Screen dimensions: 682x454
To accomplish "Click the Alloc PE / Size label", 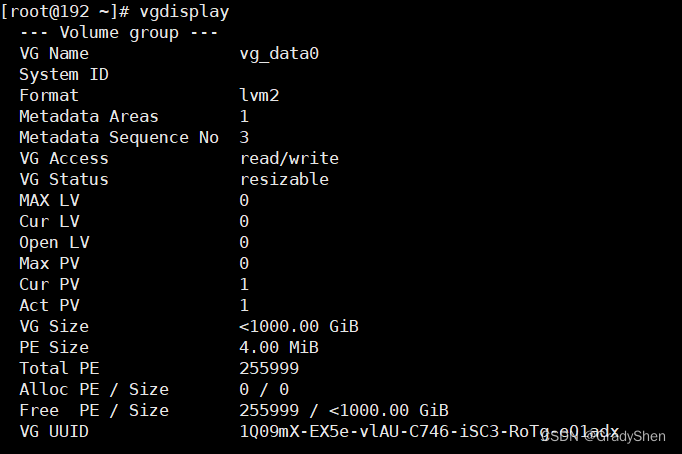I will (93, 389).
